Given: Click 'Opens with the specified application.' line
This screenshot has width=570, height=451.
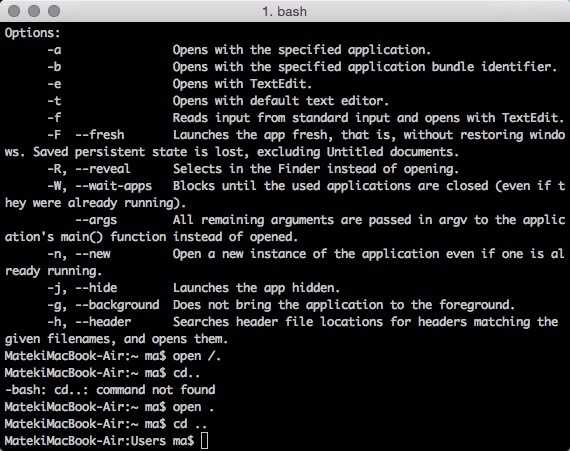Looking at the screenshot, I should coord(302,50).
